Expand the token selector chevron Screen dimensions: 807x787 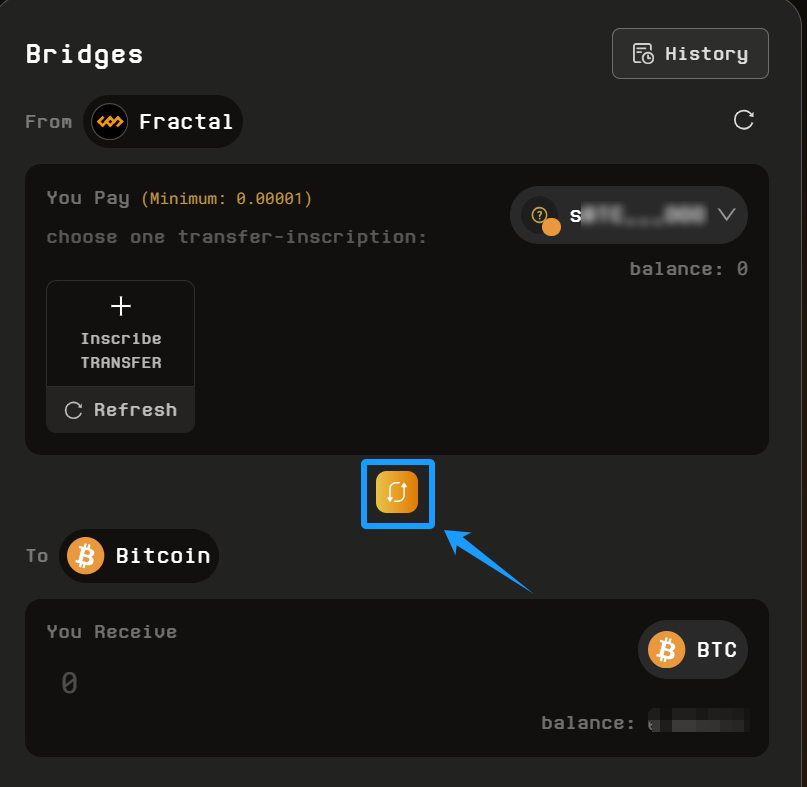pyautogui.click(x=727, y=214)
